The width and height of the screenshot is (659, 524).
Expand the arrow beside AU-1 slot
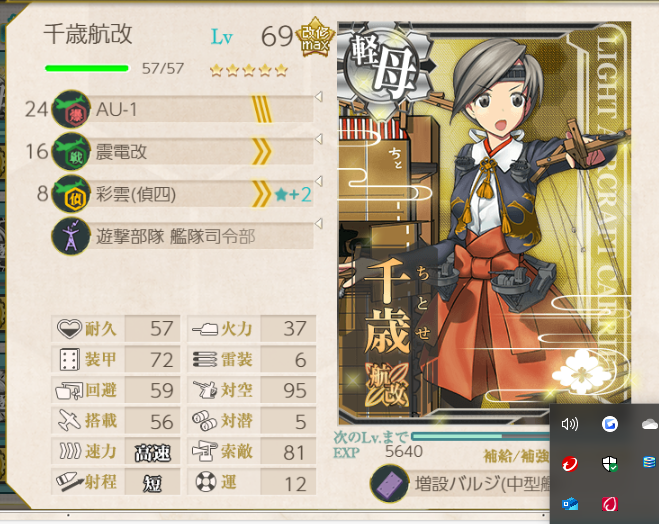point(319,97)
